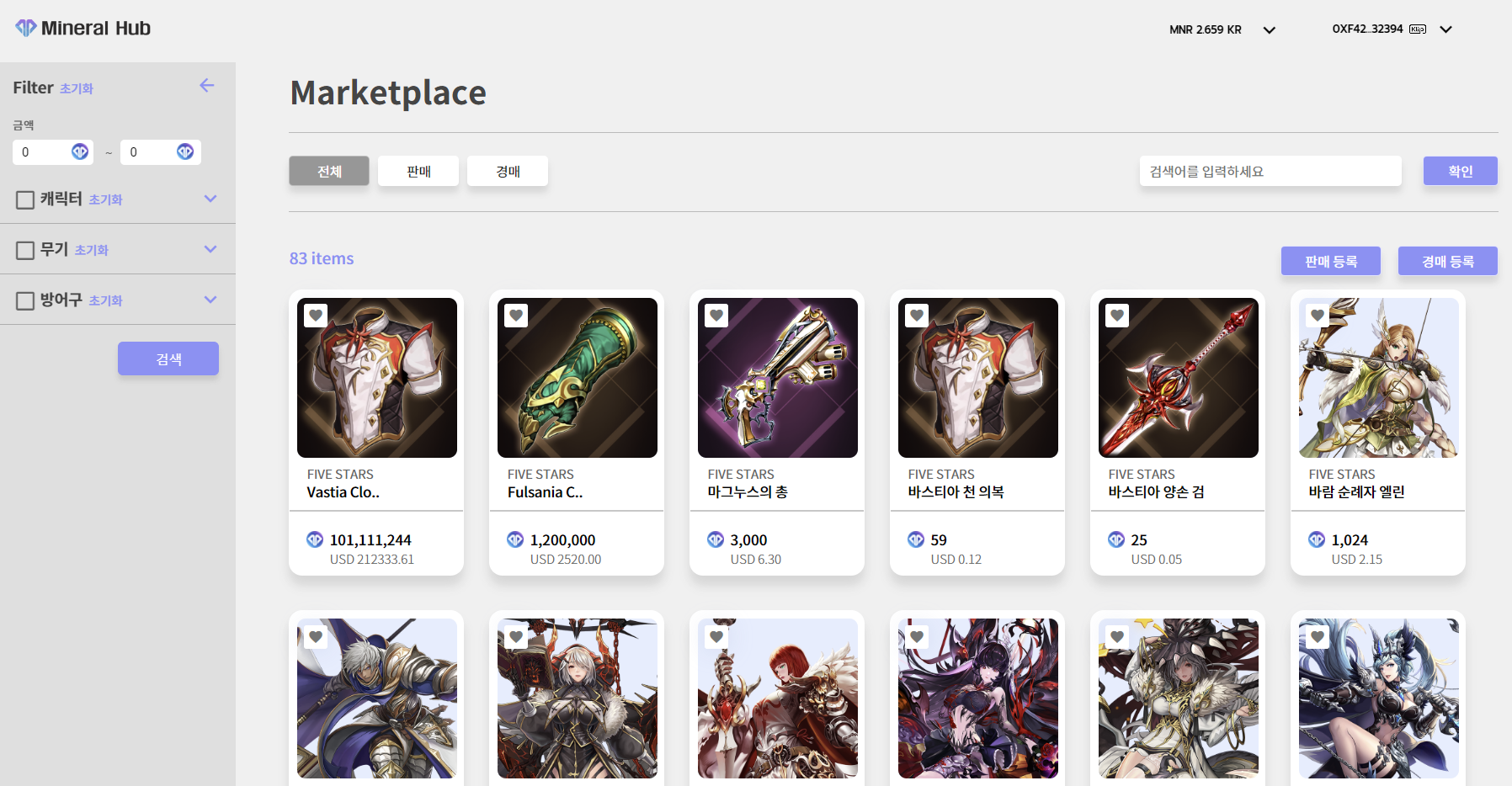Viewport: 1512px width, 786px height.
Task: Click the minimum 금액 input field
Action: click(x=42, y=152)
